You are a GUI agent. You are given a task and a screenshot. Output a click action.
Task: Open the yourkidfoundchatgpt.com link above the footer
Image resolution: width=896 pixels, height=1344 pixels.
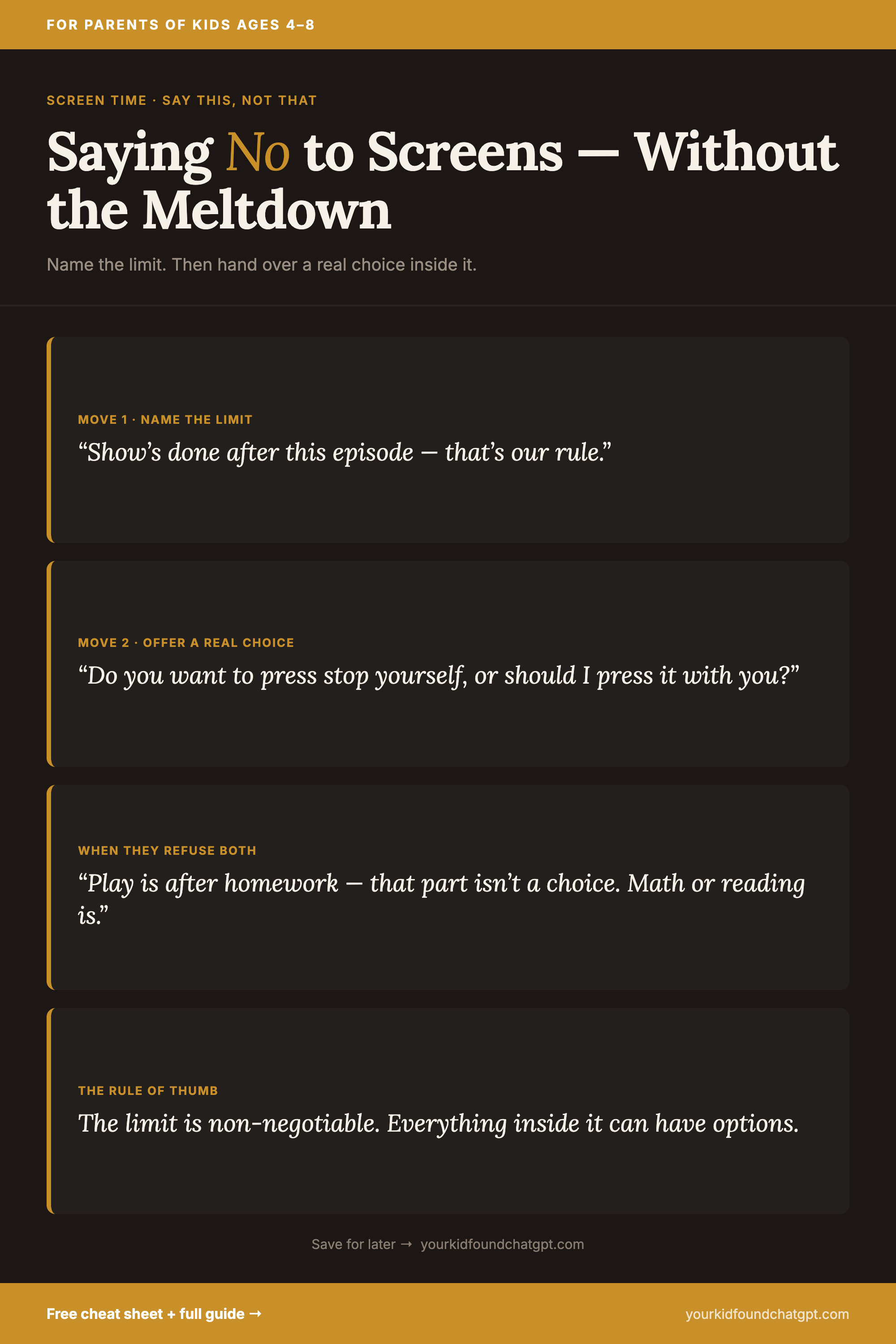pos(502,1244)
